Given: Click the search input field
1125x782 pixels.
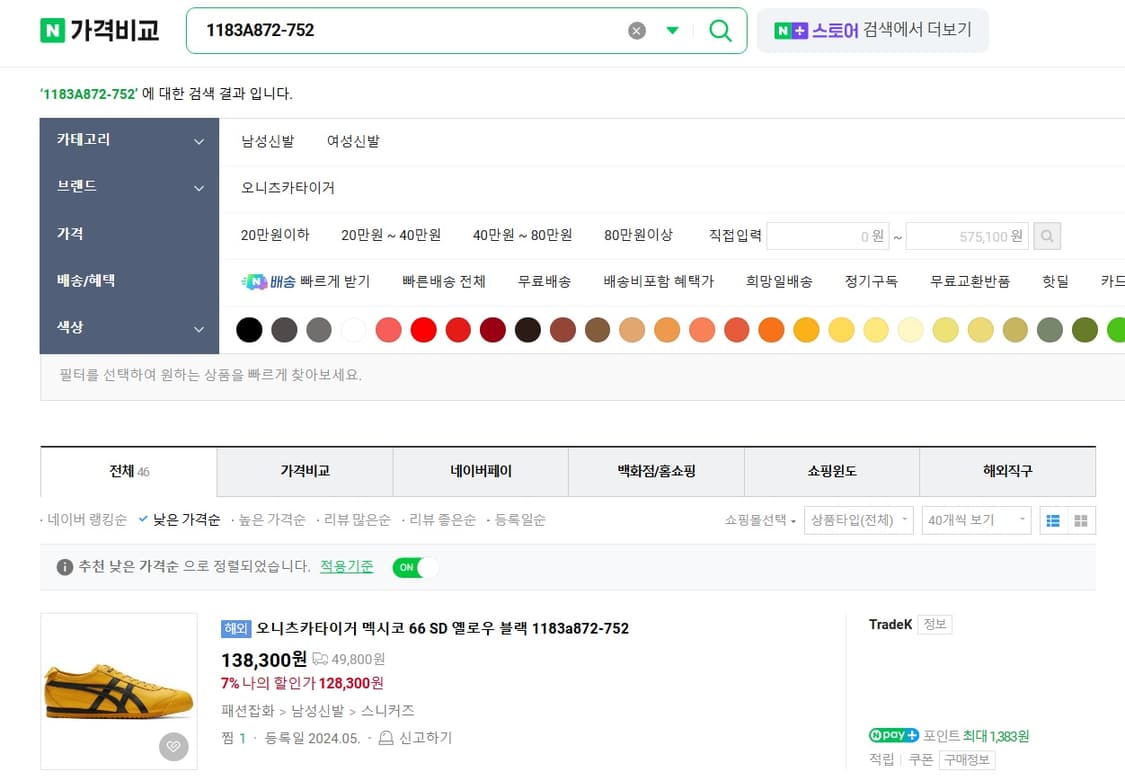Looking at the screenshot, I should pyautogui.click(x=400, y=30).
